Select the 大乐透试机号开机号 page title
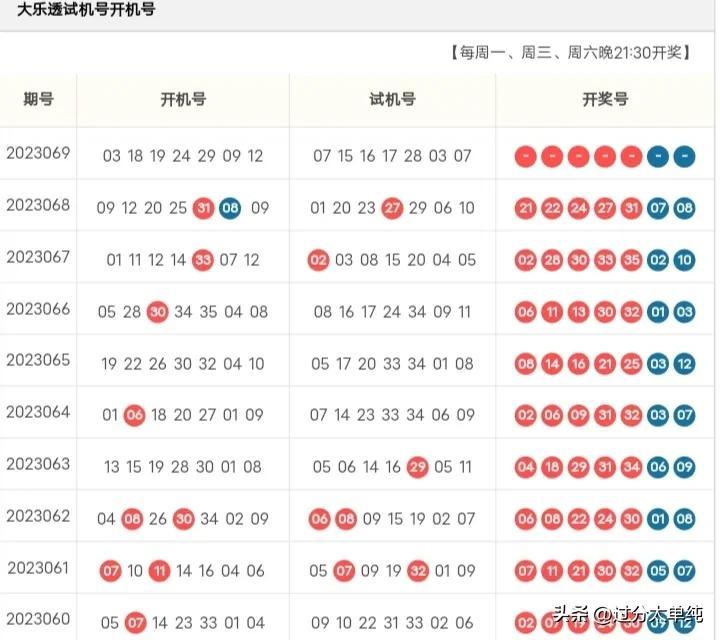 [86, 9]
